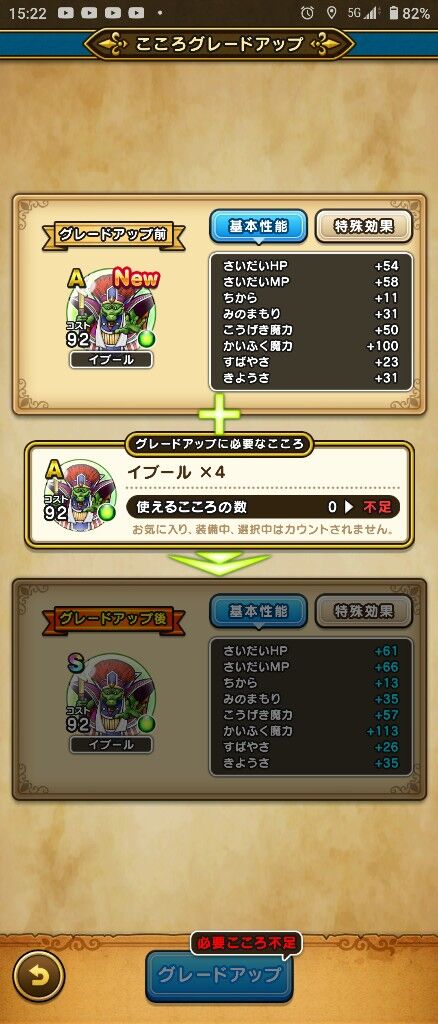The height and width of the screenshot is (1024, 438).
Task: Tap the 5G signal strength icon
Action: coord(363,13)
